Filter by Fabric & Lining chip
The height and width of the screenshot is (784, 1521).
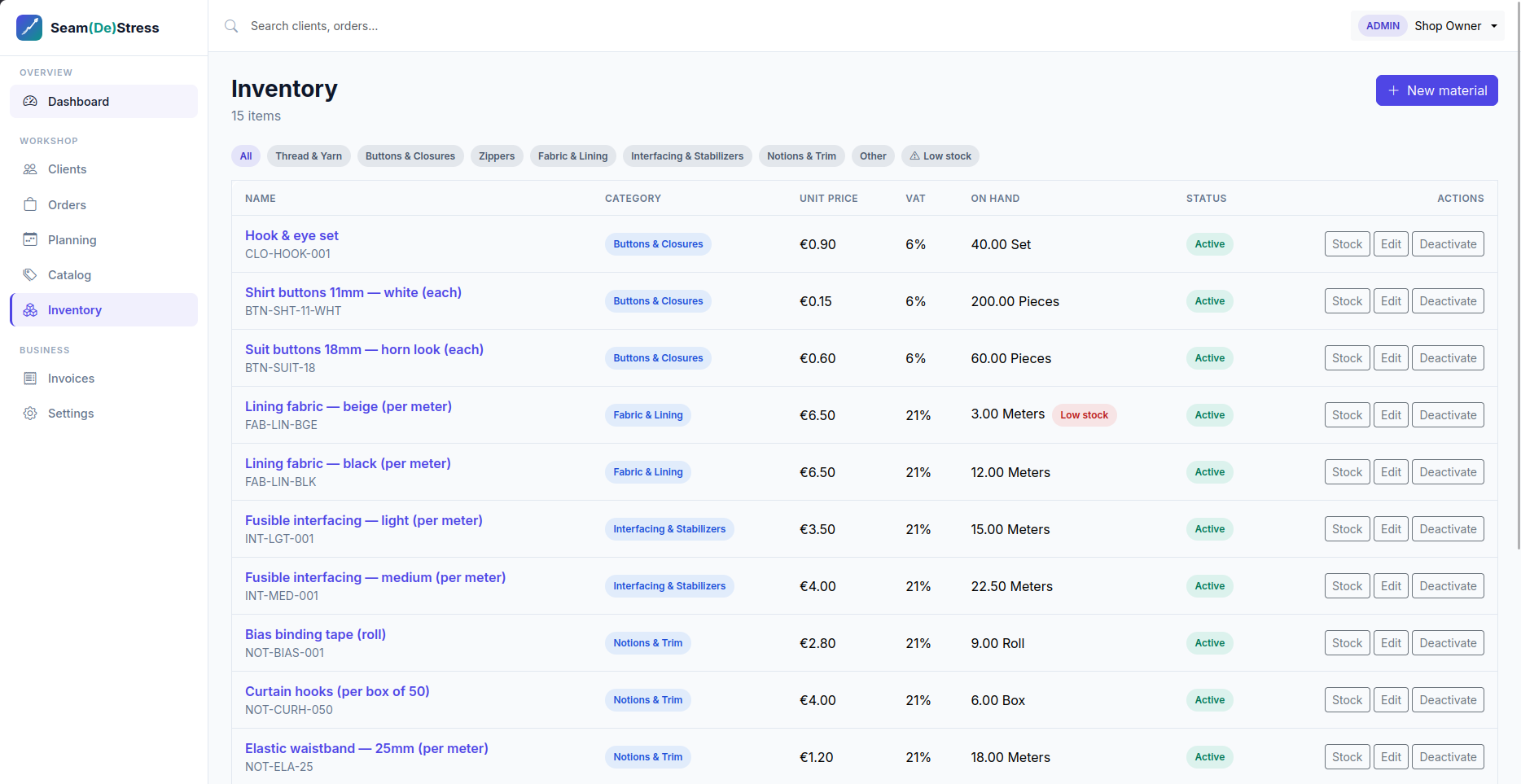pos(573,156)
